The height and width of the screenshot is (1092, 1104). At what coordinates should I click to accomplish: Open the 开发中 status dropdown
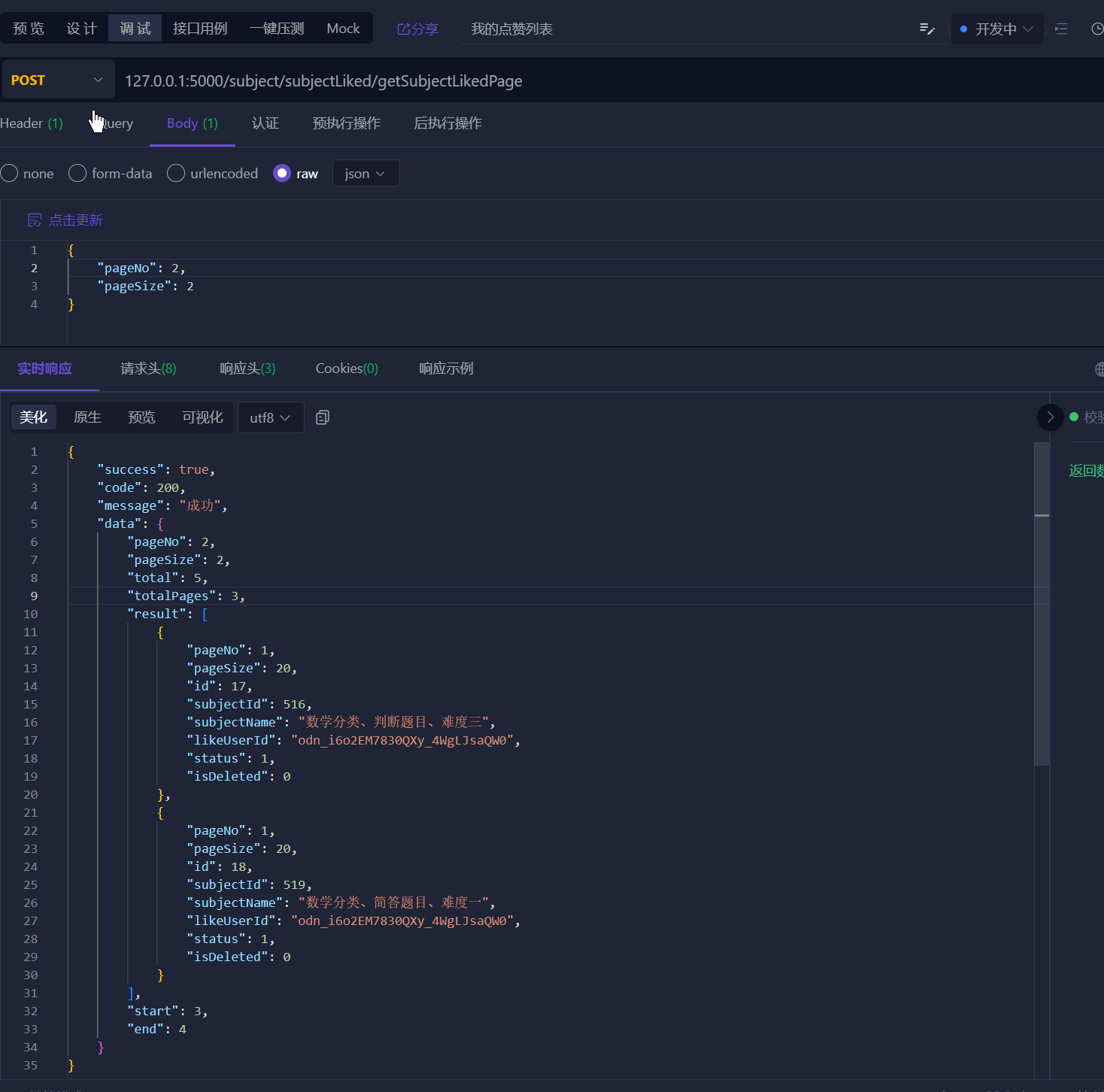[x=996, y=29]
